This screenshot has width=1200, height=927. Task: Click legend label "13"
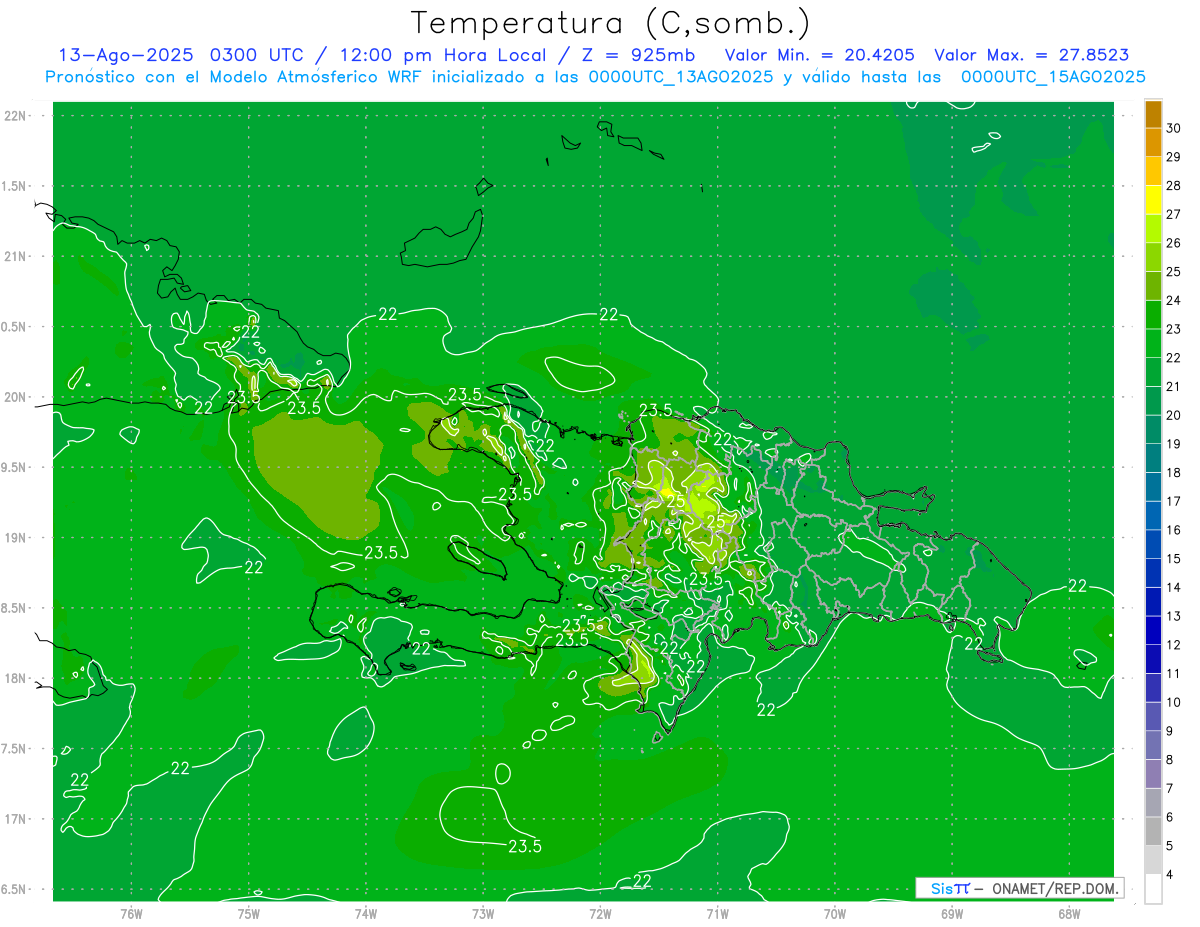click(1173, 616)
